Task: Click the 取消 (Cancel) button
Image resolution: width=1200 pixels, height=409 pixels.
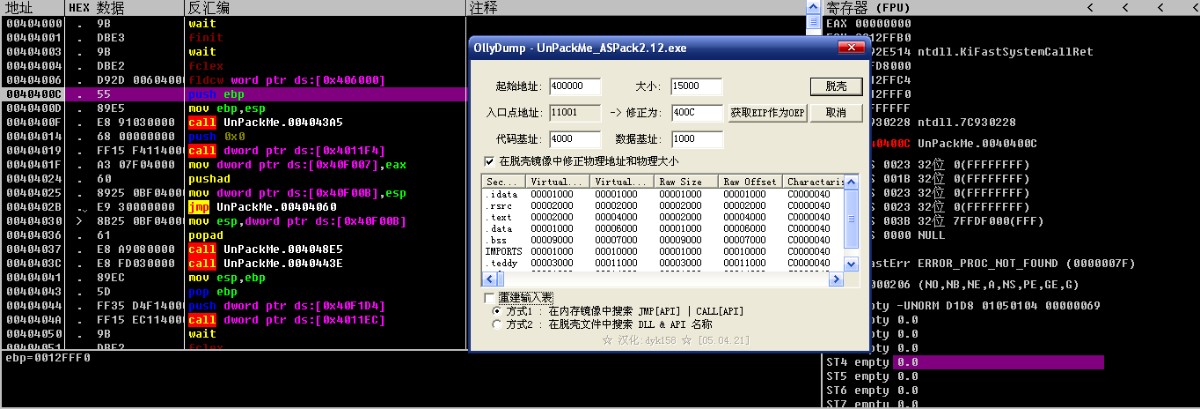Action: [836, 113]
